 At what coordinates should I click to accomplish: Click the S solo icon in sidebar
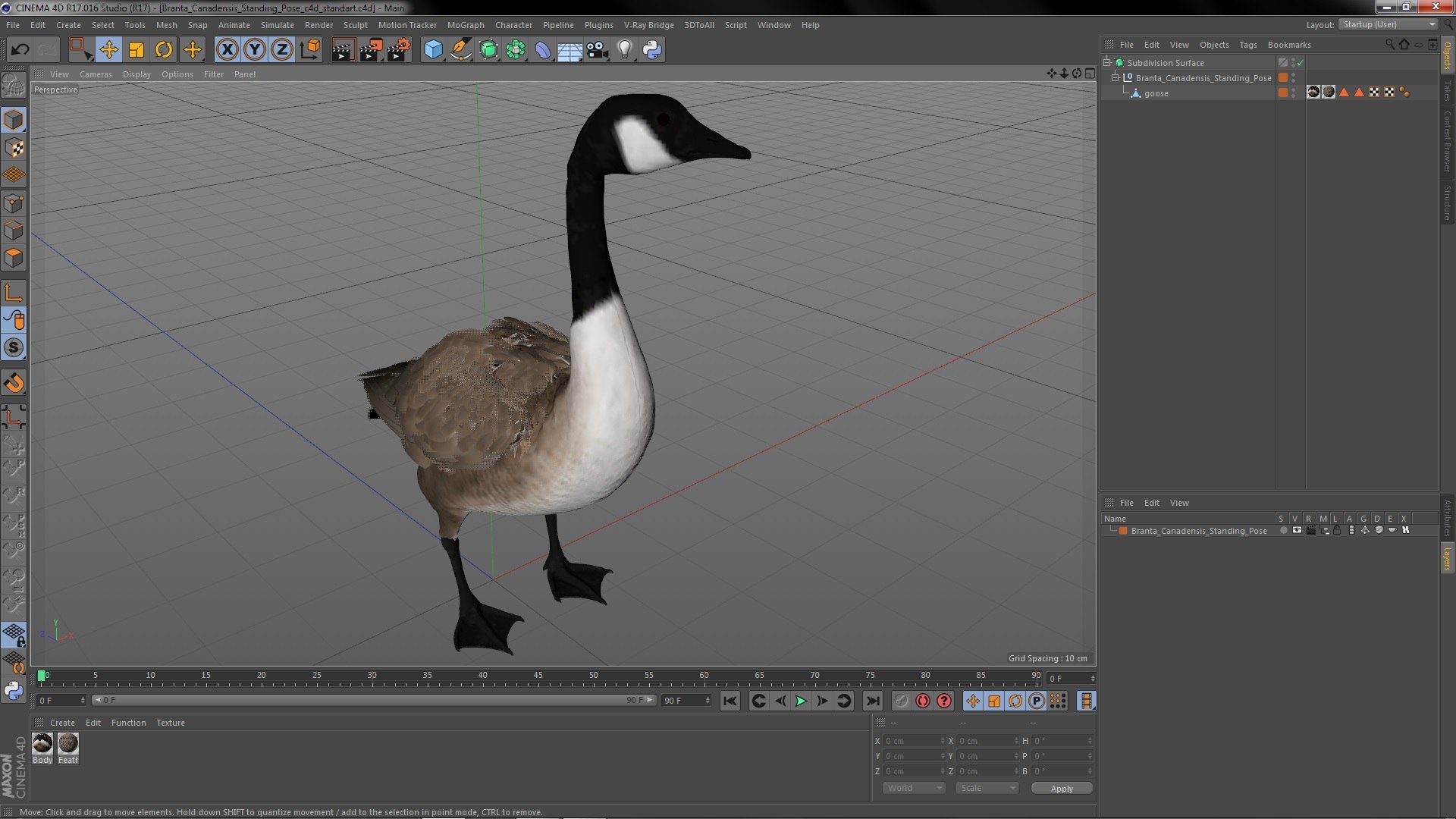pyautogui.click(x=14, y=347)
